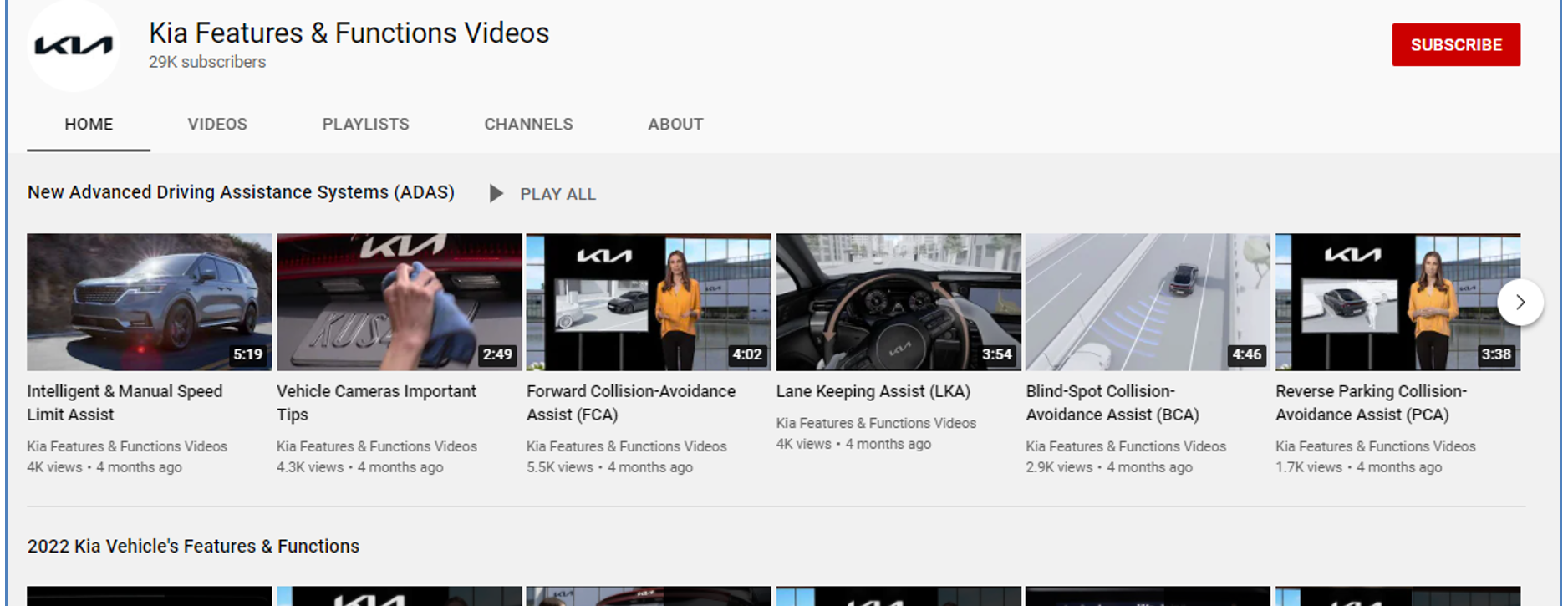1568x606 pixels.
Task: Click the Kia channel logo avatar
Action: pos(73,45)
